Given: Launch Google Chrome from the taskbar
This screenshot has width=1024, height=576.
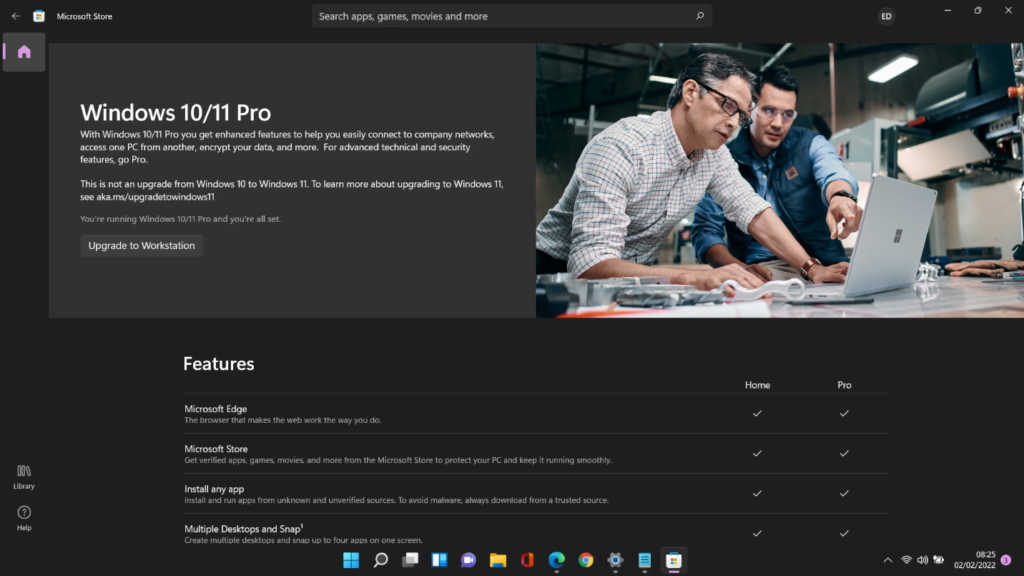Looking at the screenshot, I should 586,560.
